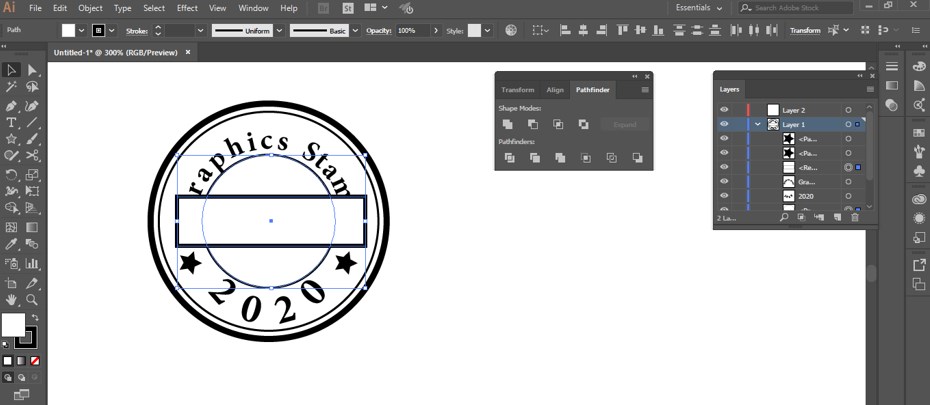Select the Direct Selection tool
Screen dimensions: 930x405
[x=32, y=70]
